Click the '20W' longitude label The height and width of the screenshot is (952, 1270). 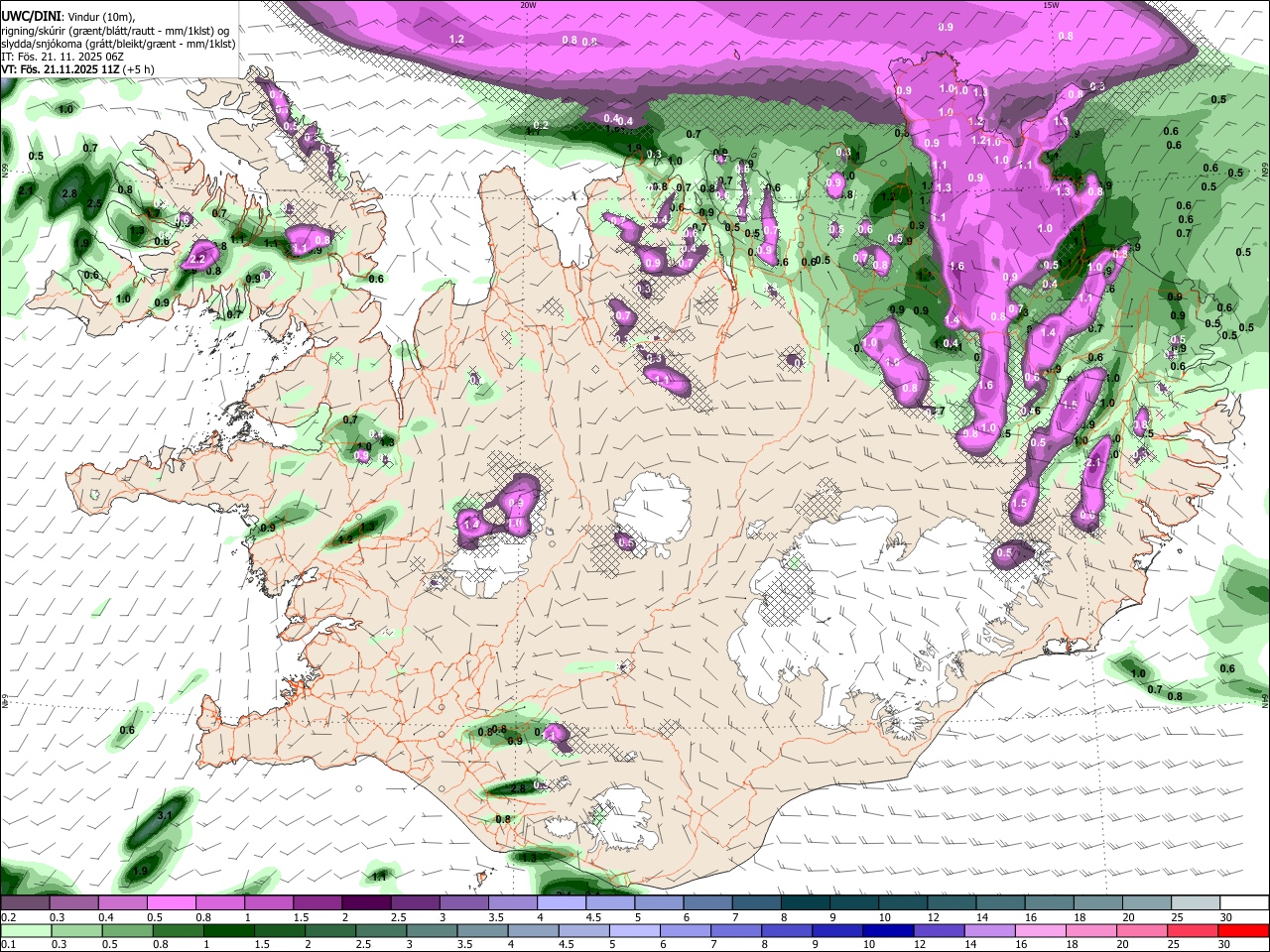point(528,4)
